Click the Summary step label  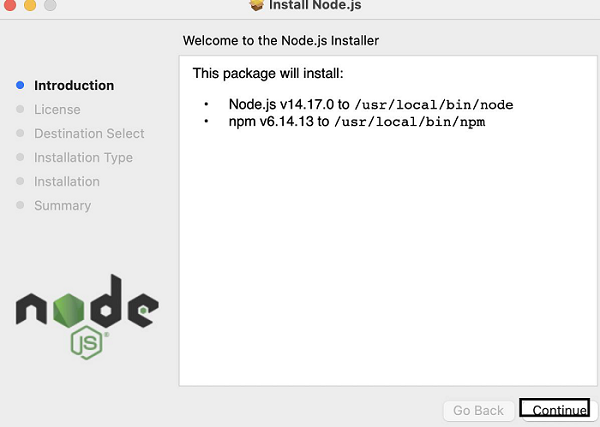pos(62,206)
